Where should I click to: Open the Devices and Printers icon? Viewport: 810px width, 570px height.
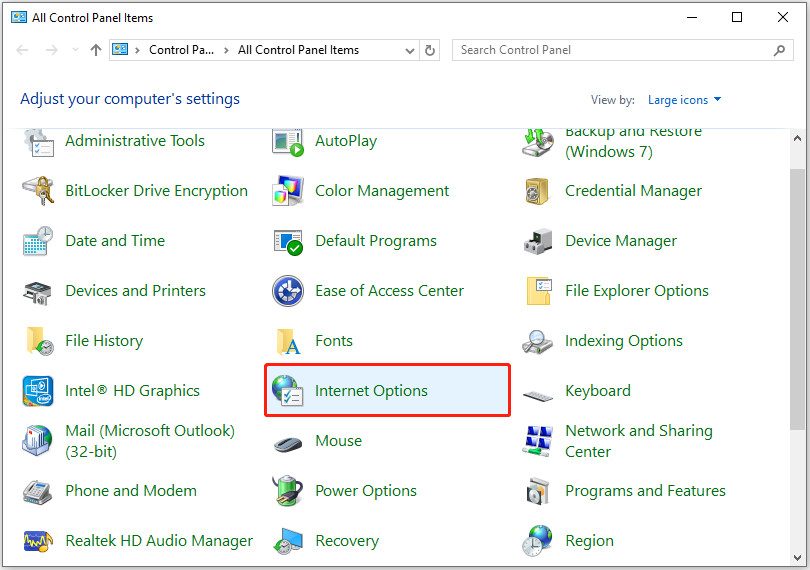[38, 292]
